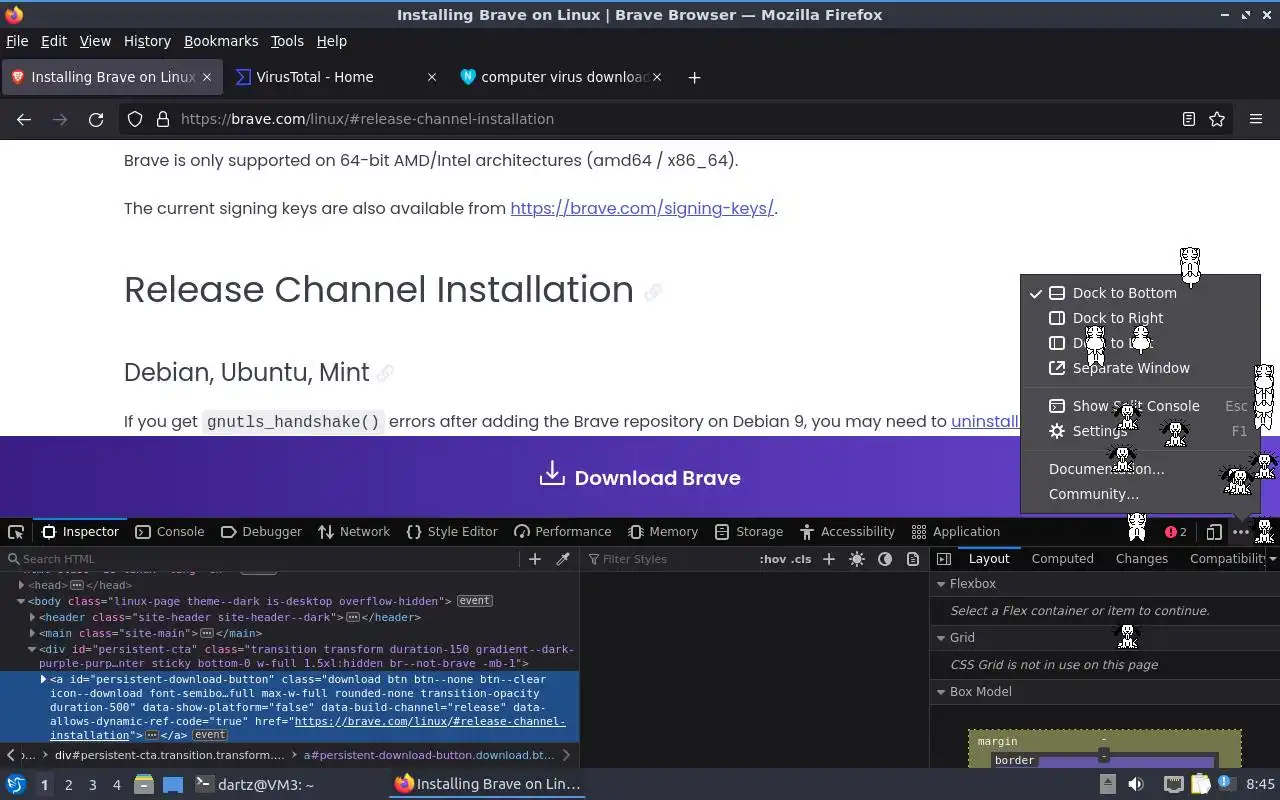Toggle light color scheme simulation sun icon
The height and width of the screenshot is (800, 1280).
click(857, 559)
